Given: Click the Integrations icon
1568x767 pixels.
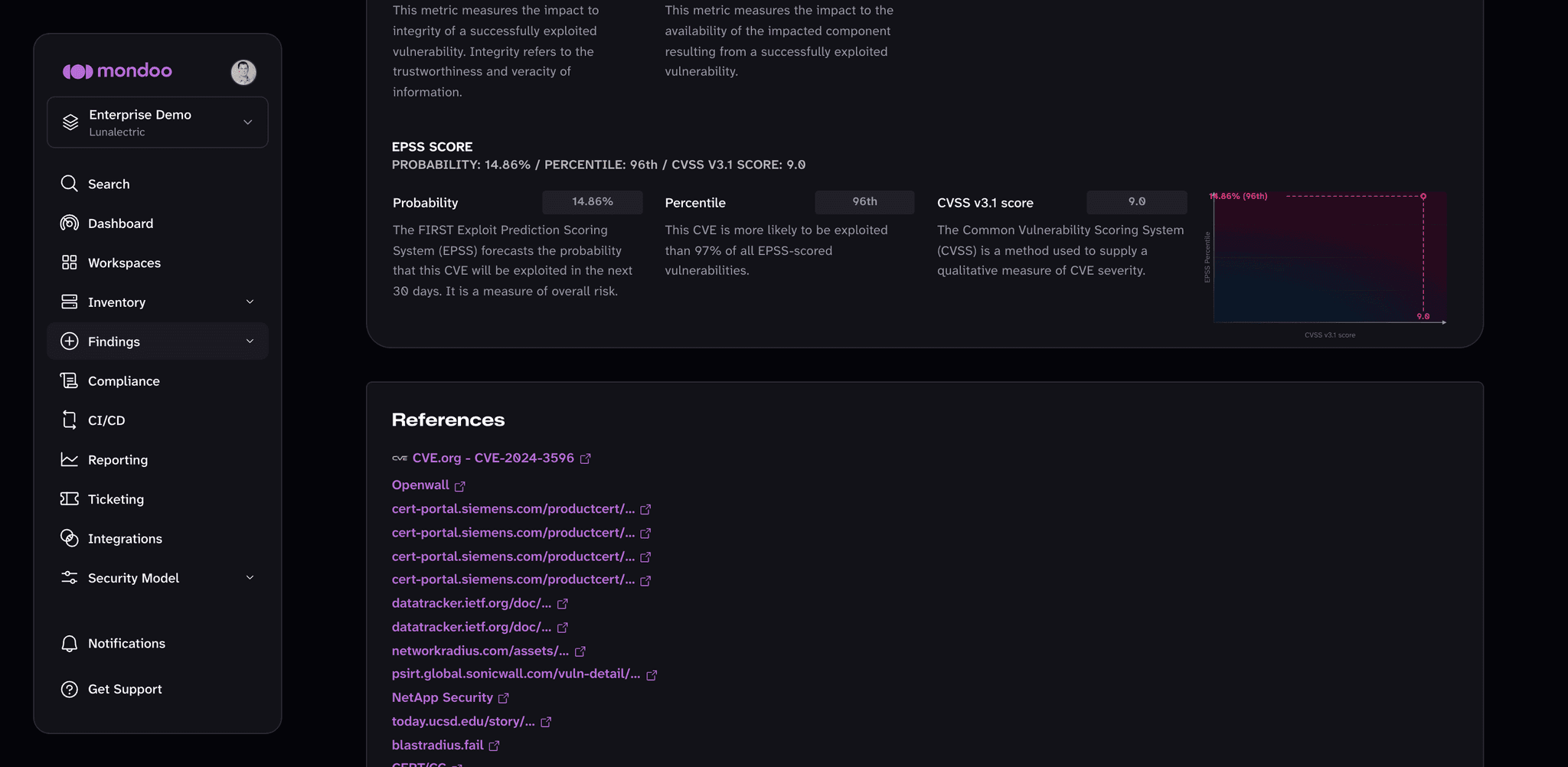Looking at the screenshot, I should [69, 538].
